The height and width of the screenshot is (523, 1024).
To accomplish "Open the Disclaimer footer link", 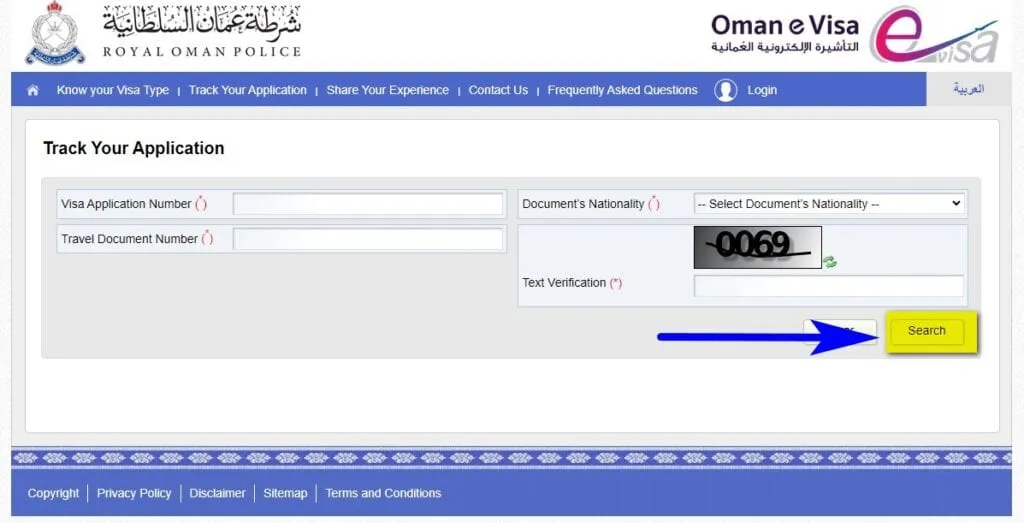I will point(217,494).
